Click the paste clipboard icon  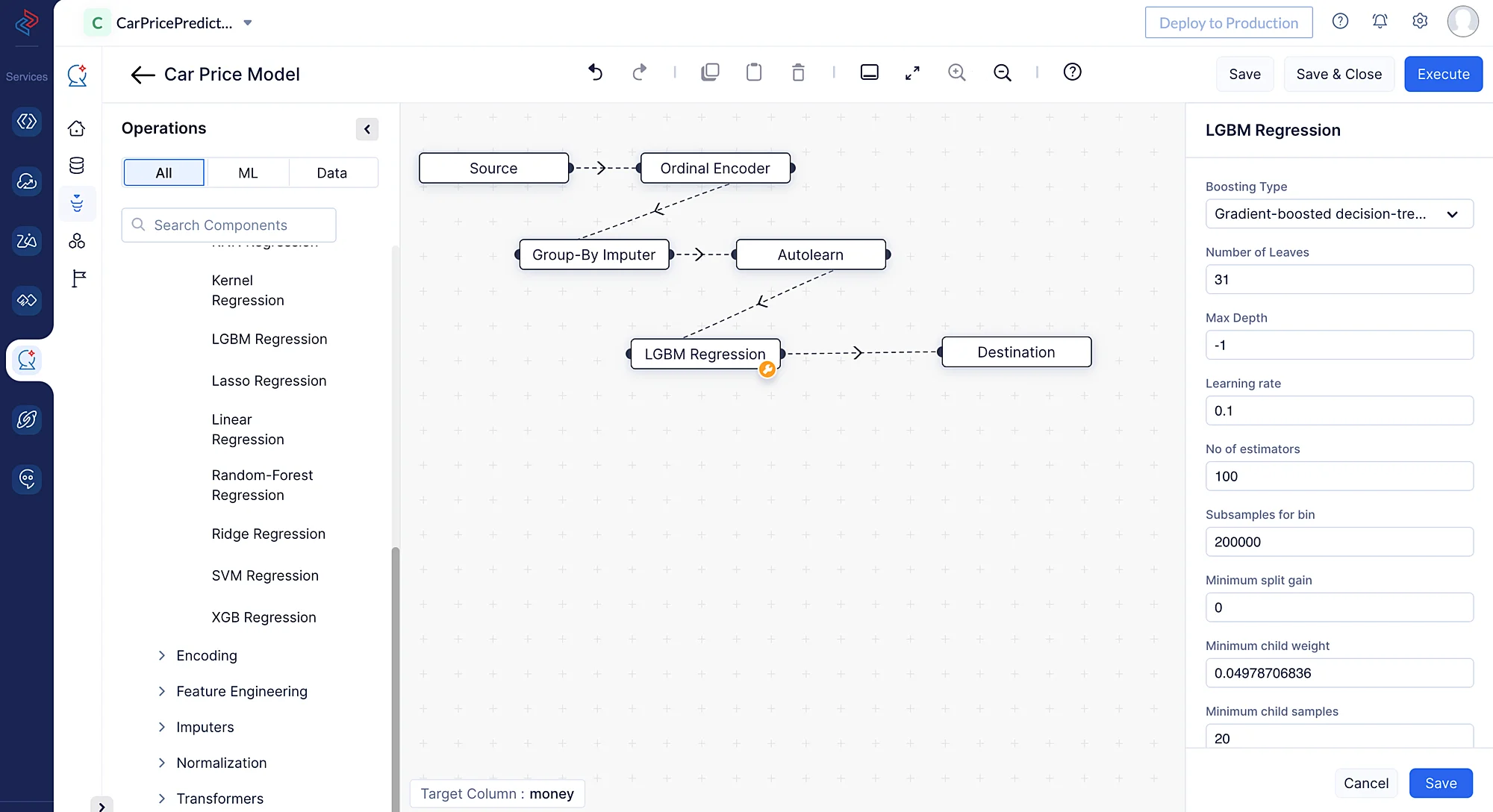pos(754,72)
